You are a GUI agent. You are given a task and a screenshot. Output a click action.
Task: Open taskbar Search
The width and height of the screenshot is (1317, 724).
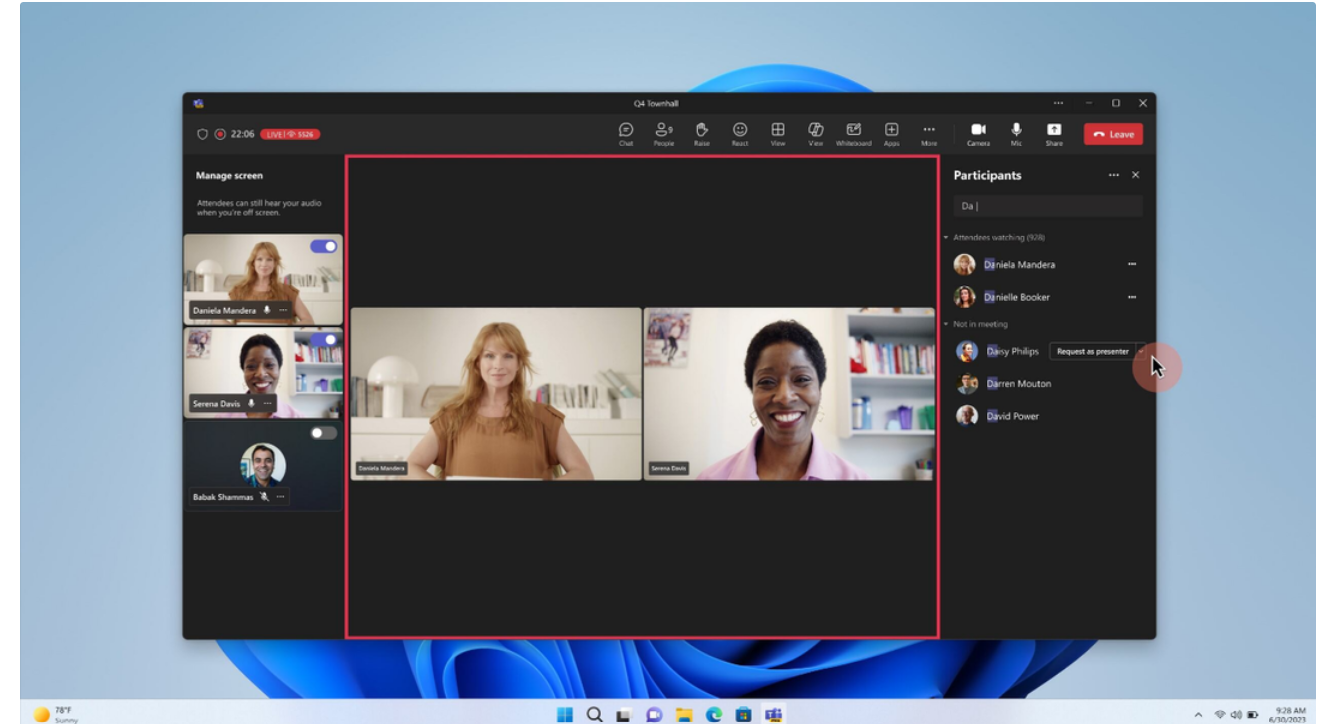coord(595,714)
